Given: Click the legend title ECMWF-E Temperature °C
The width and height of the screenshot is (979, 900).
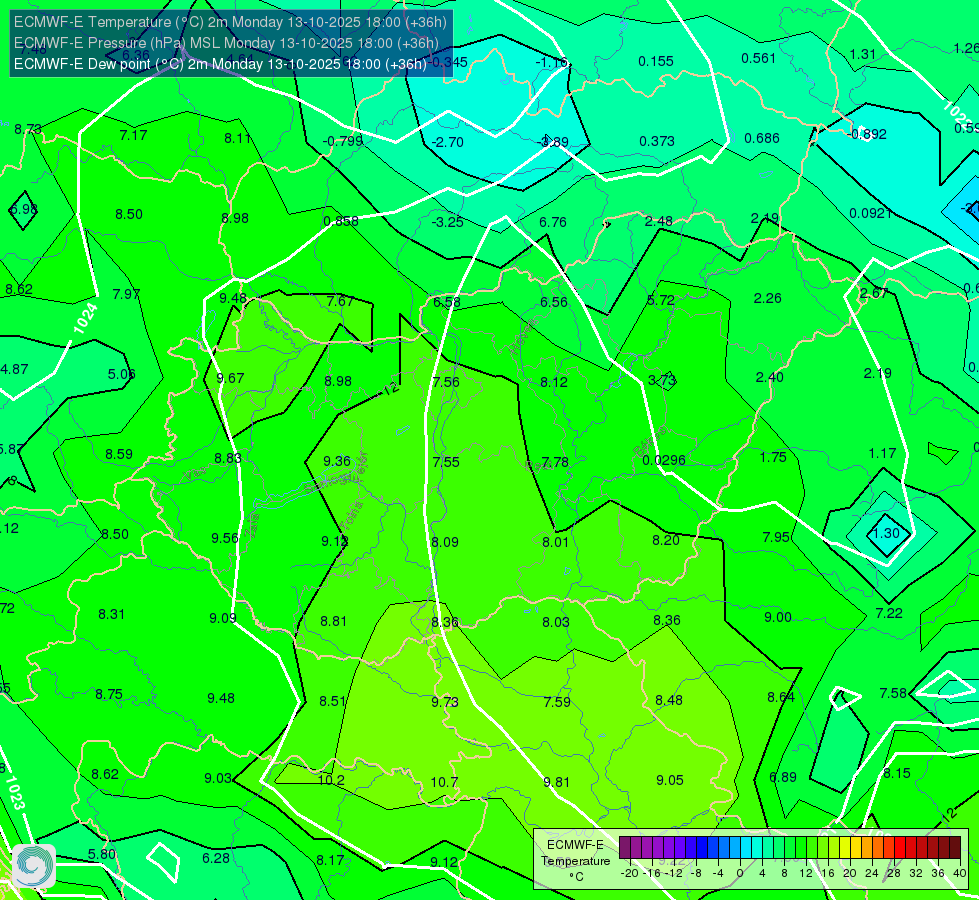Looking at the screenshot, I should click(575, 861).
